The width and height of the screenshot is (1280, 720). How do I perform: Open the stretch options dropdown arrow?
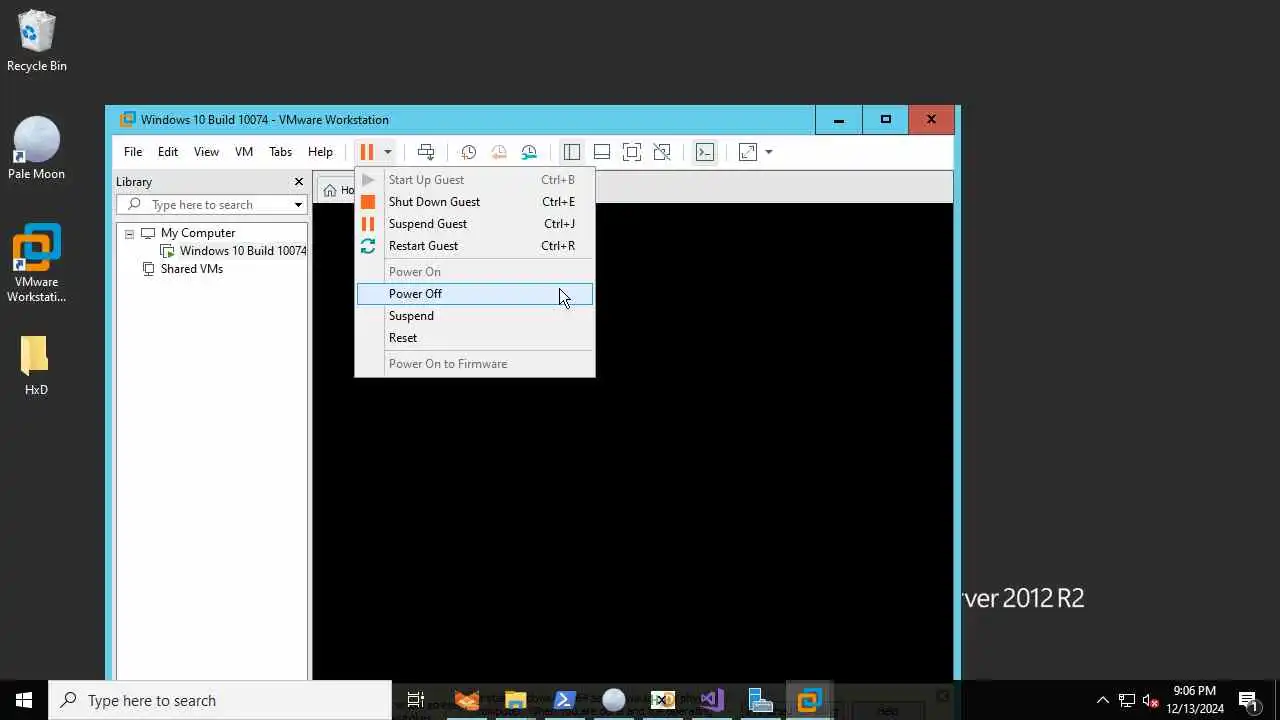click(x=768, y=152)
